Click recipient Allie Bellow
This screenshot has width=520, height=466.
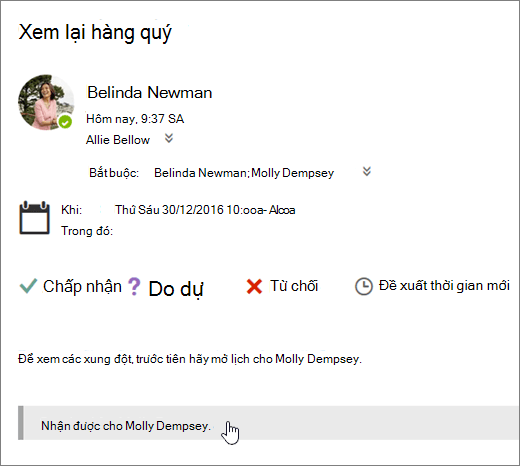(x=118, y=140)
